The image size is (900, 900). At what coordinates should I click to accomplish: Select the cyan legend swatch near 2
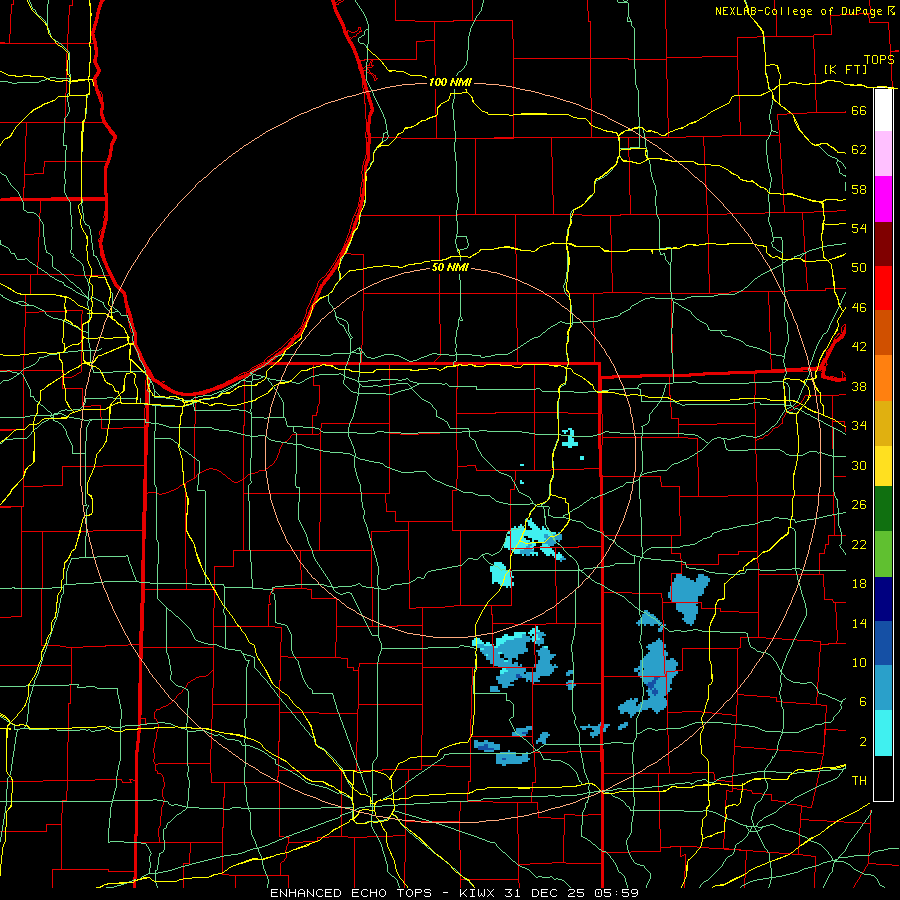883,733
